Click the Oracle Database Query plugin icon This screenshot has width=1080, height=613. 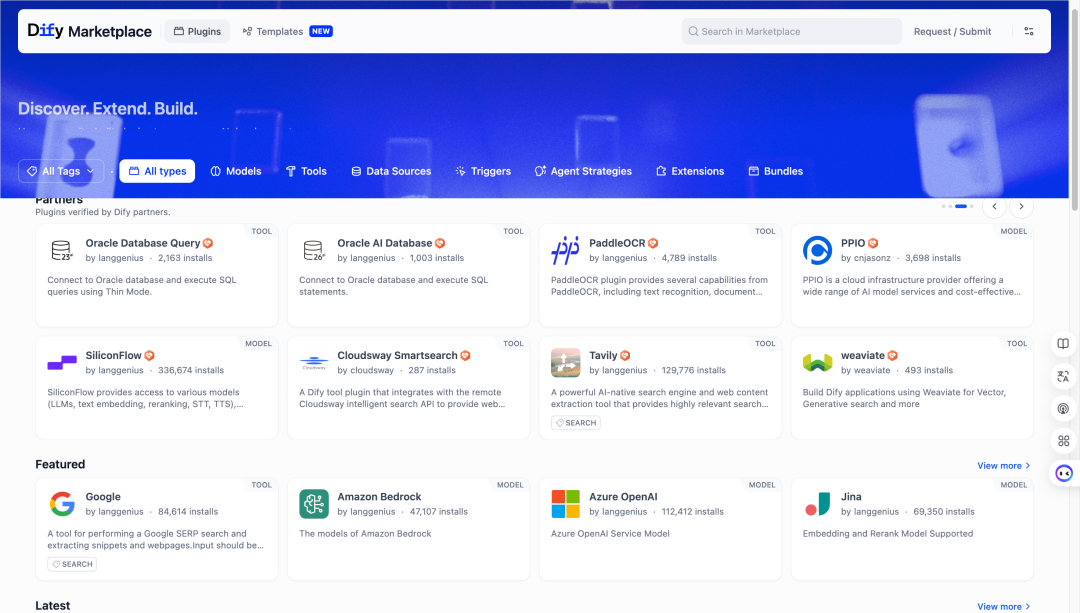click(x=62, y=250)
